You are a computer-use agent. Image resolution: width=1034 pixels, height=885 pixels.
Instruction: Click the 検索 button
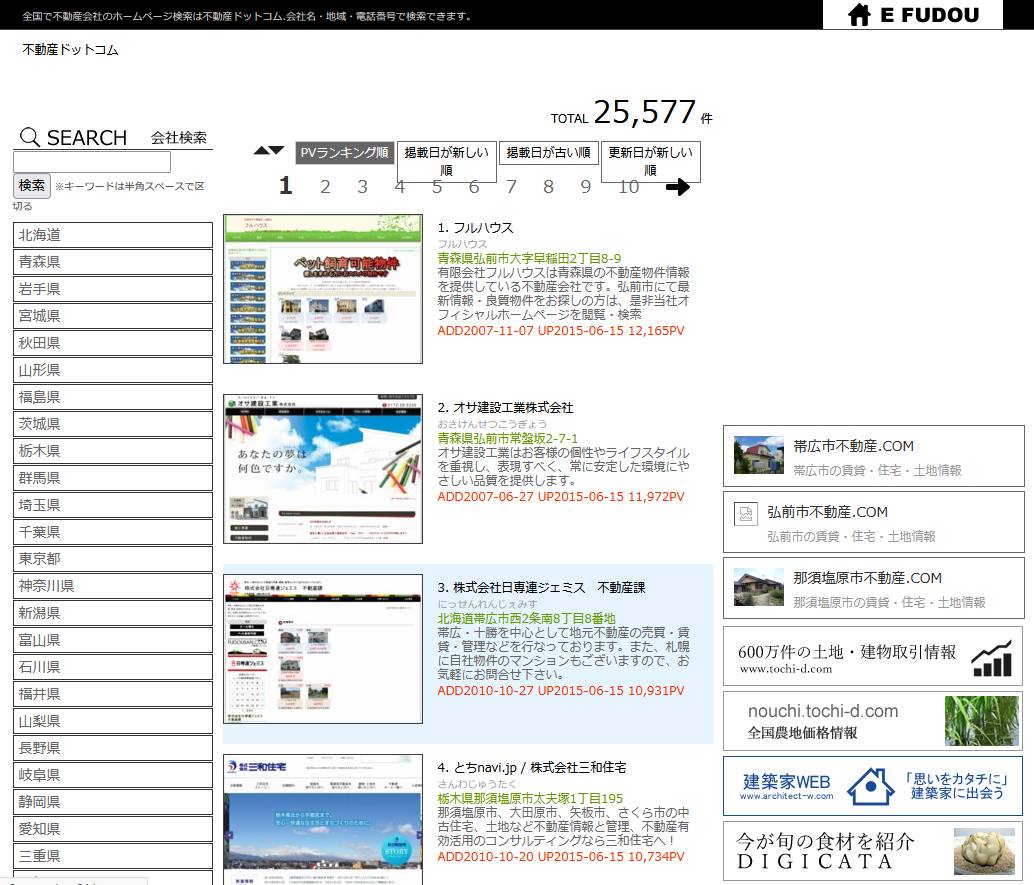tap(32, 185)
